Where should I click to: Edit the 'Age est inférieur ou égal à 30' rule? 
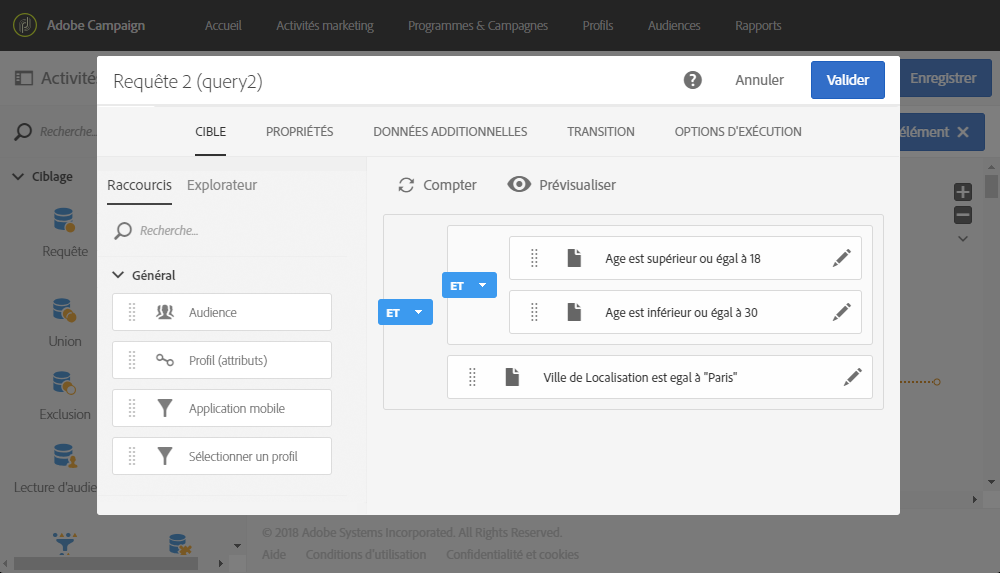(842, 312)
